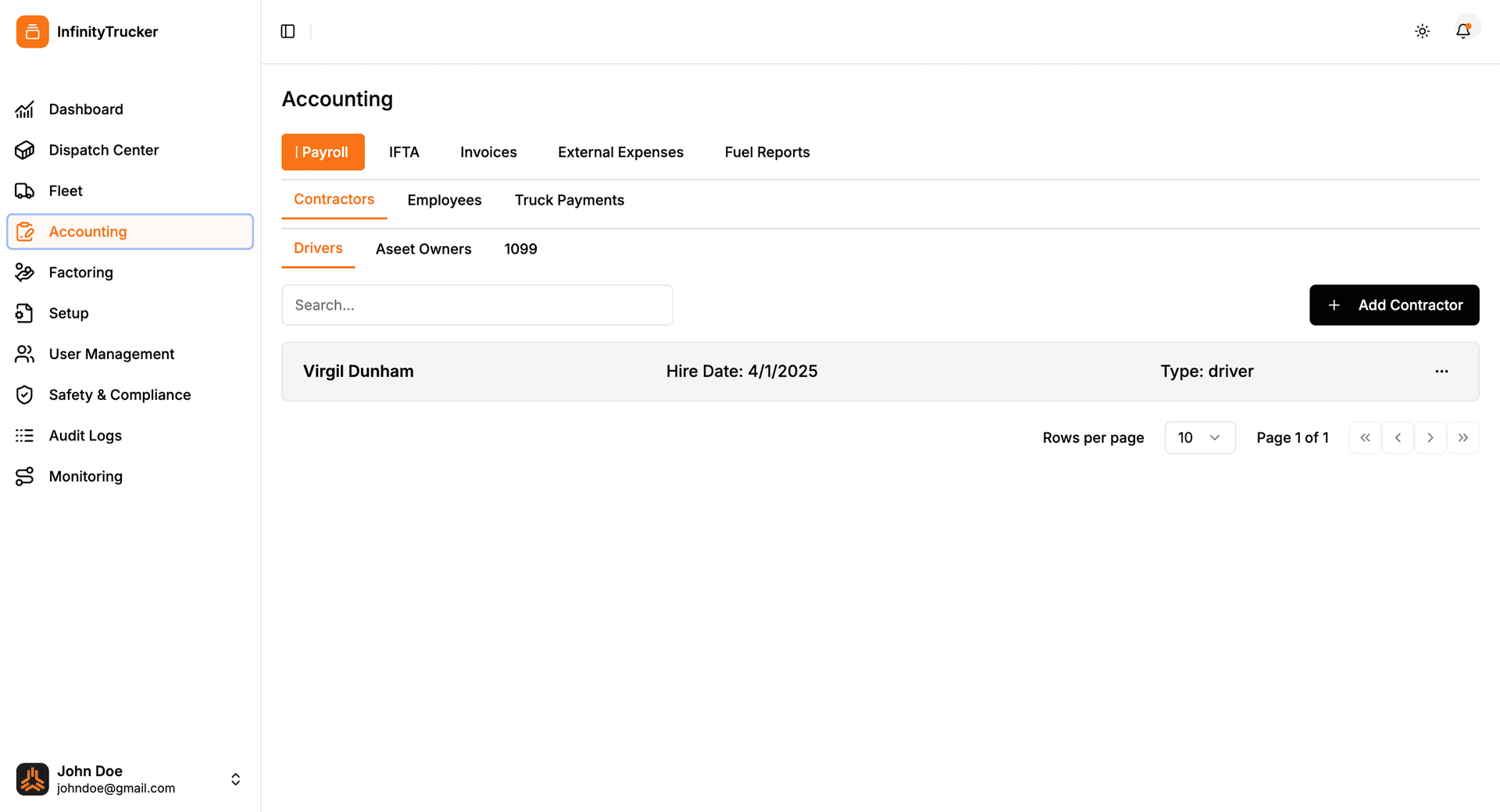
Task: Toggle the sidebar collapse icon
Action: (287, 31)
